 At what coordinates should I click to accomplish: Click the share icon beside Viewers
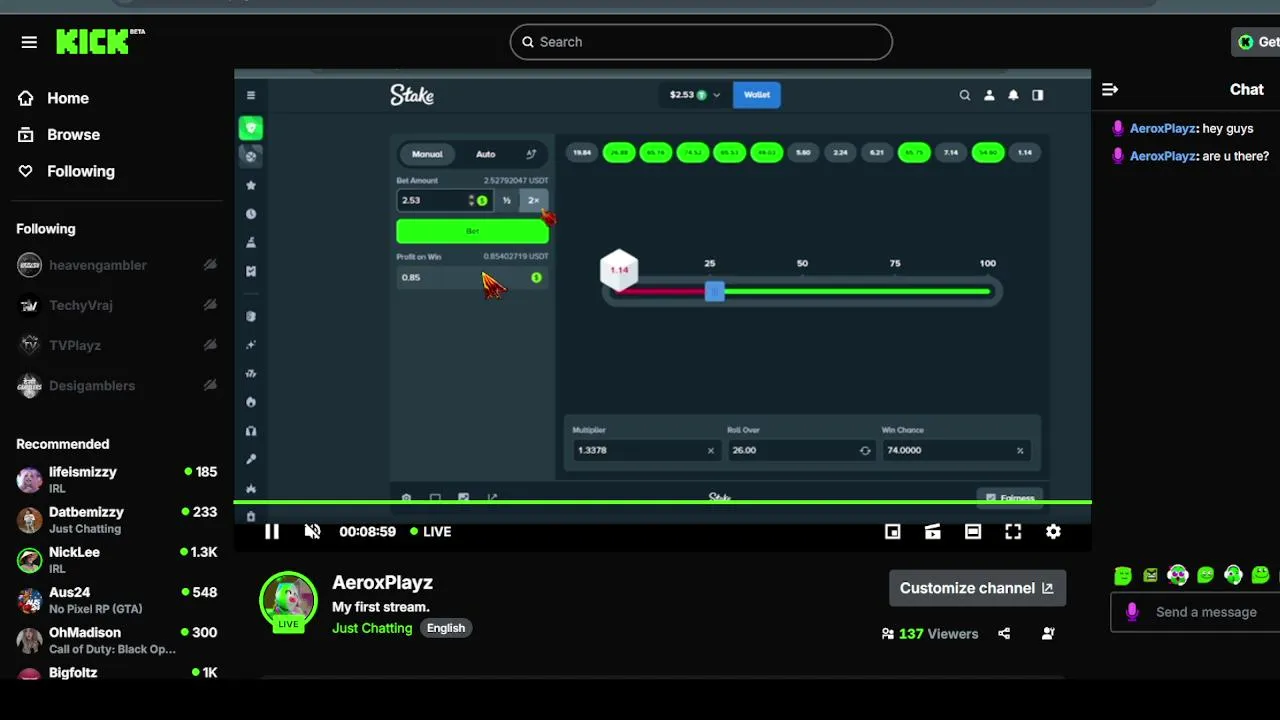click(x=1004, y=633)
